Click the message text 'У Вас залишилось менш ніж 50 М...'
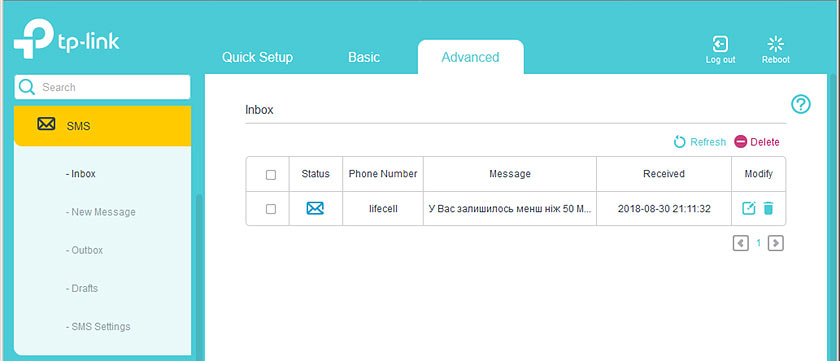The width and height of the screenshot is (840, 361). 509,209
